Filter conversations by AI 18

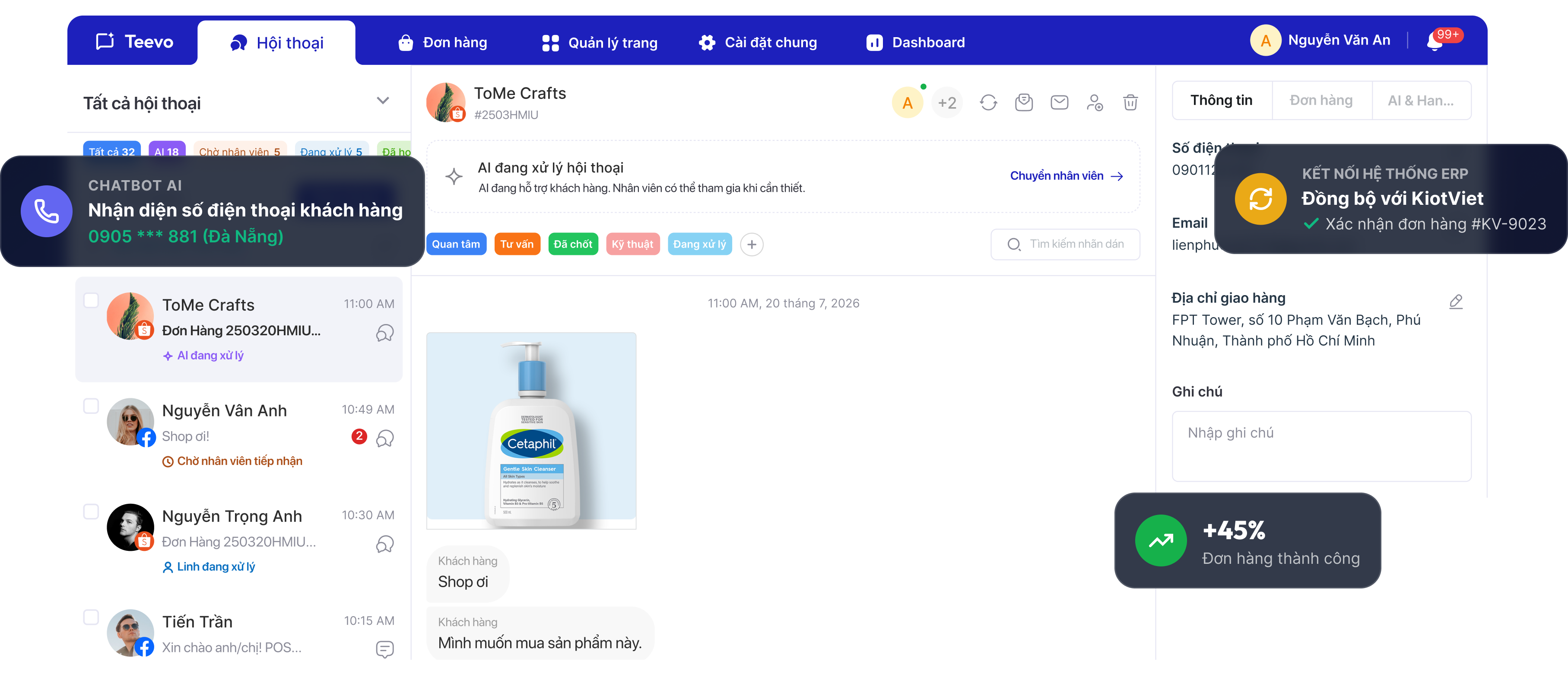click(x=166, y=151)
